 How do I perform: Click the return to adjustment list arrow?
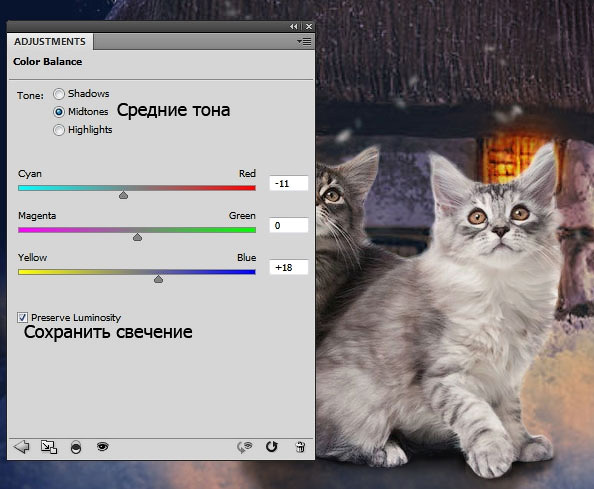coord(22,447)
